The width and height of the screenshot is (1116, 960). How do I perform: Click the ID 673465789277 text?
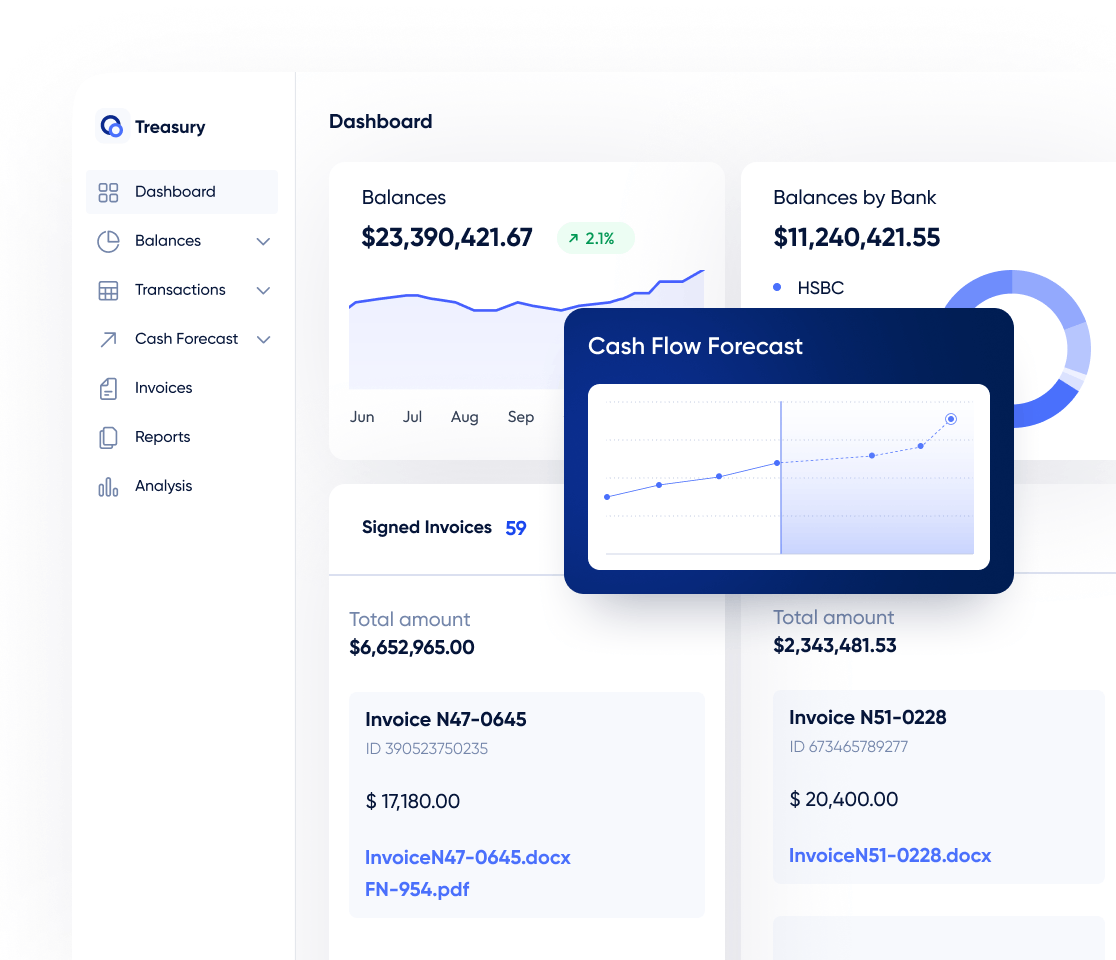[848, 747]
